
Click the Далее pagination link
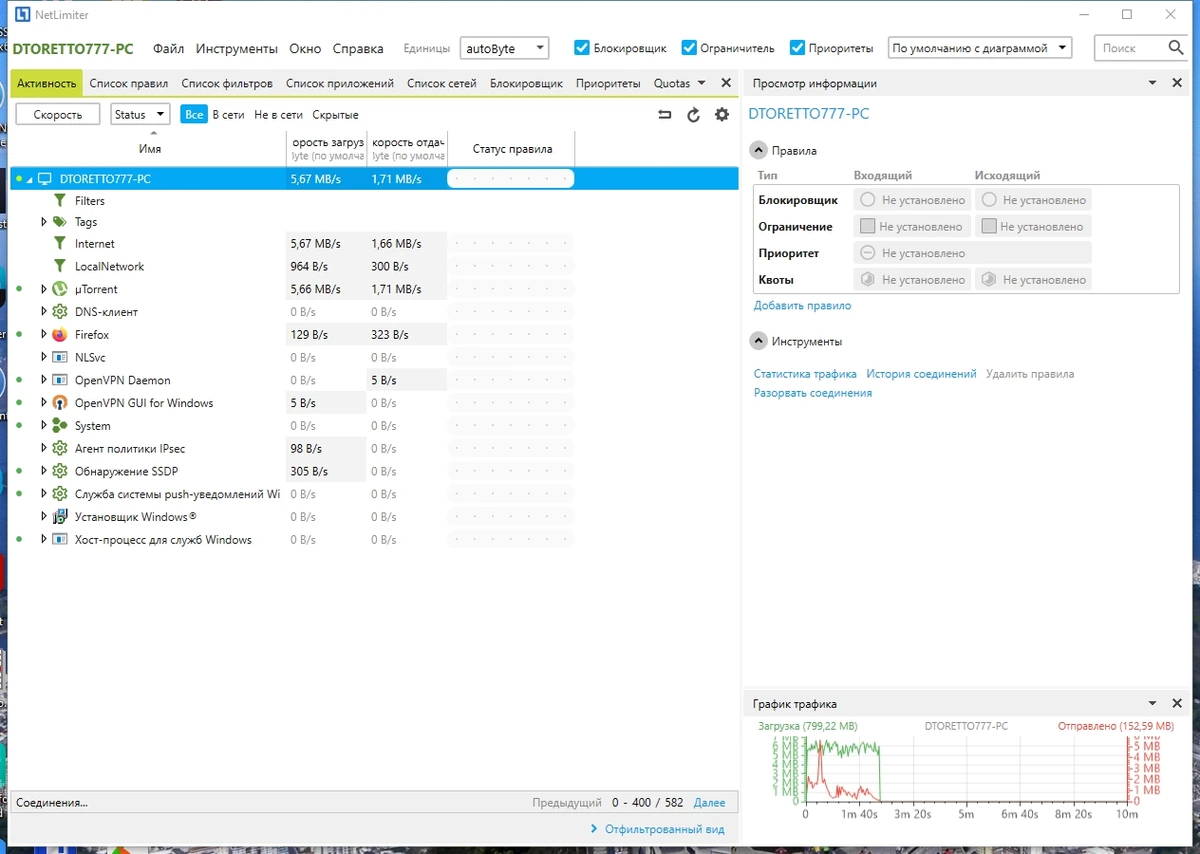709,803
